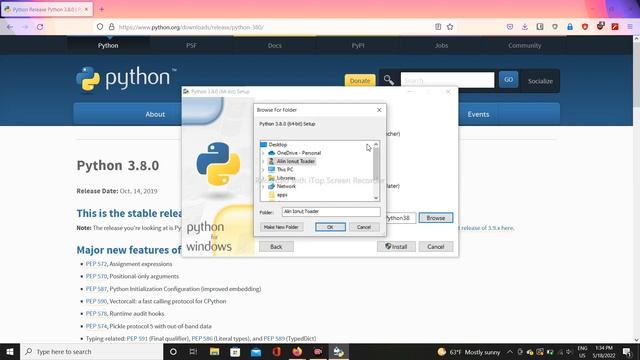
Task: Select Alin Ionut Toader user folder
Action: click(x=296, y=161)
